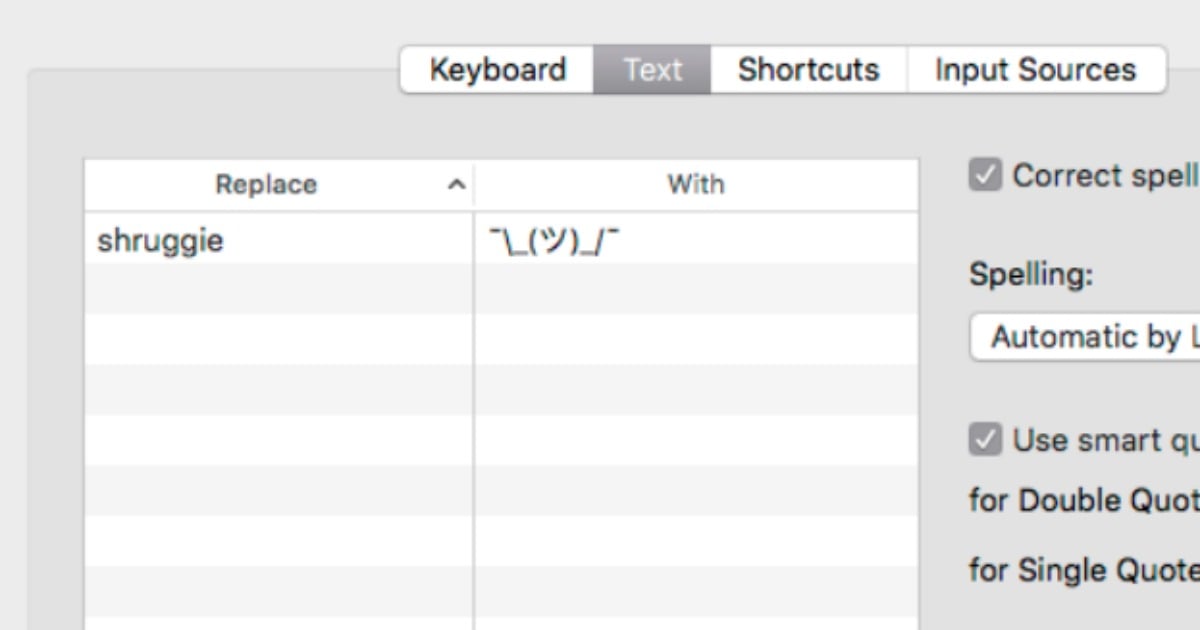1200x630 pixels.
Task: Click the empty With row below the emoticon
Action: coord(696,290)
